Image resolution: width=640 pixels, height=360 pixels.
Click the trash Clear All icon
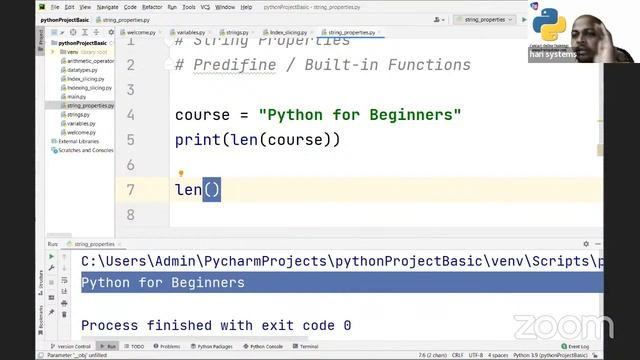(64, 315)
